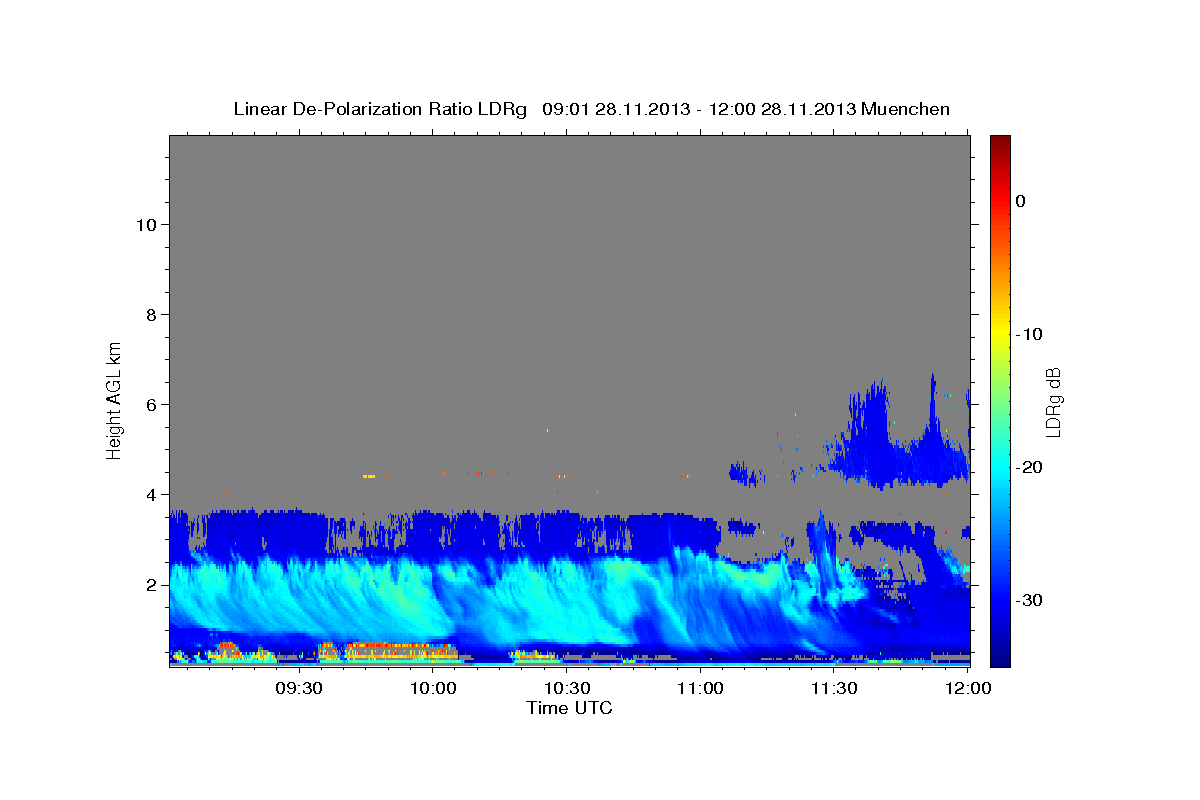
Task: Click the colorbar value -20
Action: (1029, 467)
